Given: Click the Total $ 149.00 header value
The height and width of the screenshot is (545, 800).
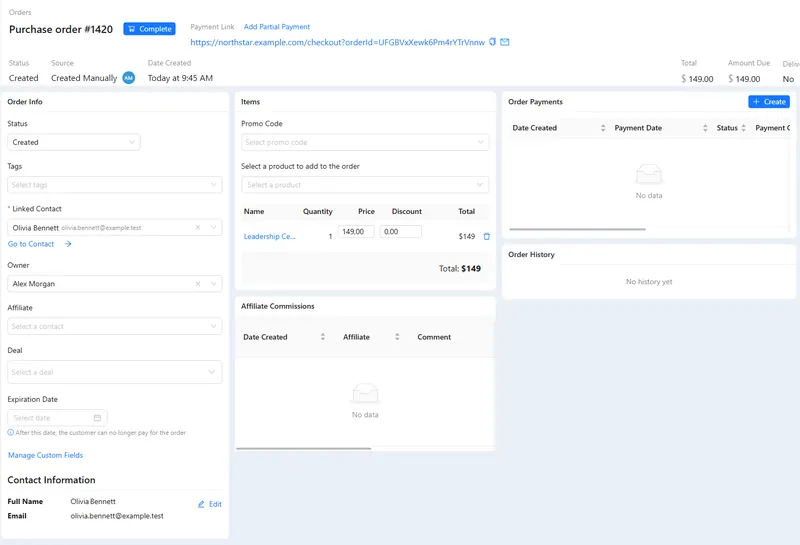Looking at the screenshot, I should (x=697, y=79).
